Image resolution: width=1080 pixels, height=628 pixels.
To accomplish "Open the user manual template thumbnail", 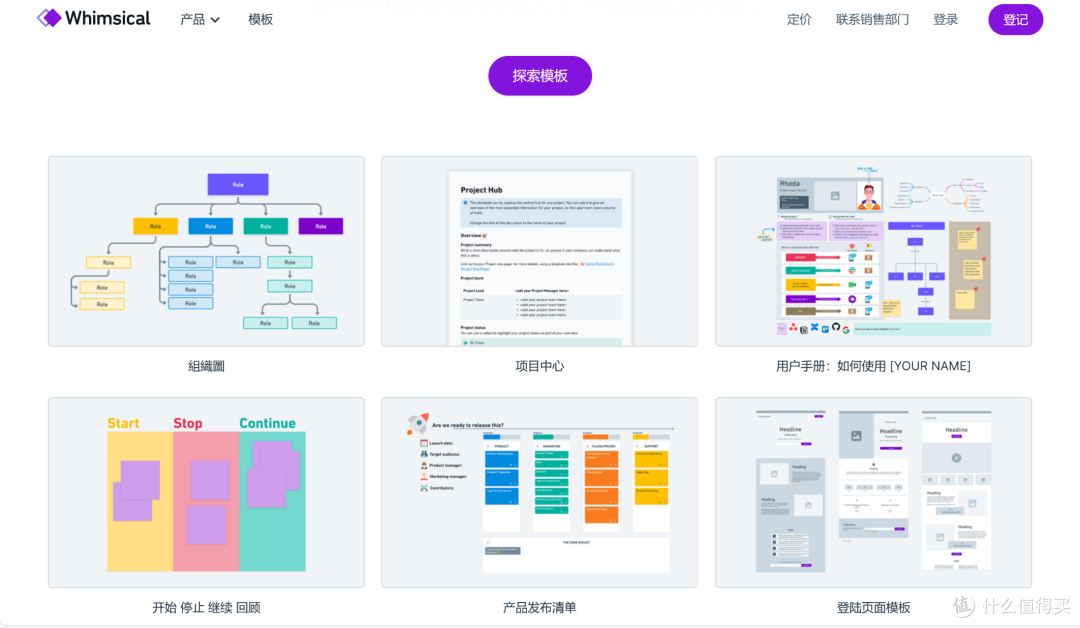I will pos(873,251).
